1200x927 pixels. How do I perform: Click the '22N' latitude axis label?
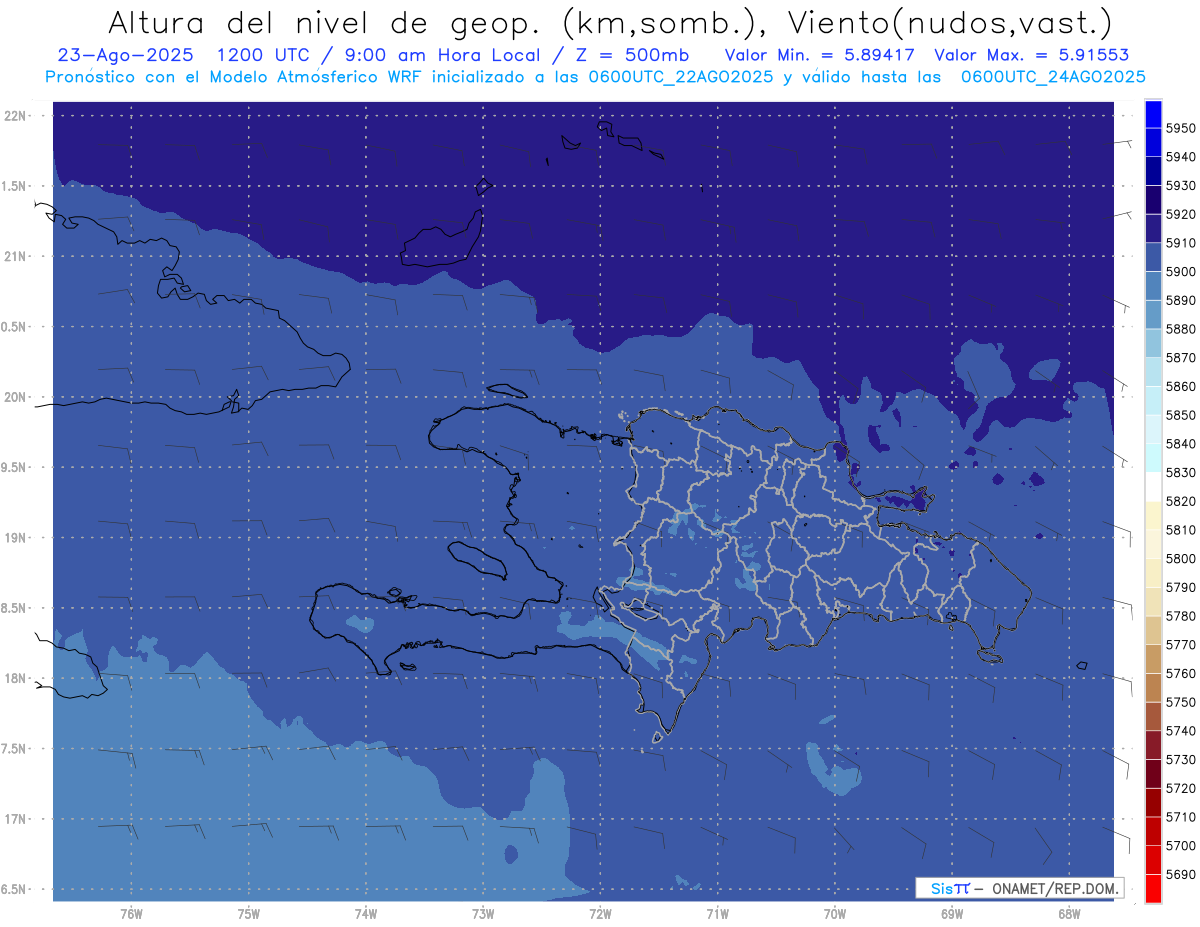point(15,116)
